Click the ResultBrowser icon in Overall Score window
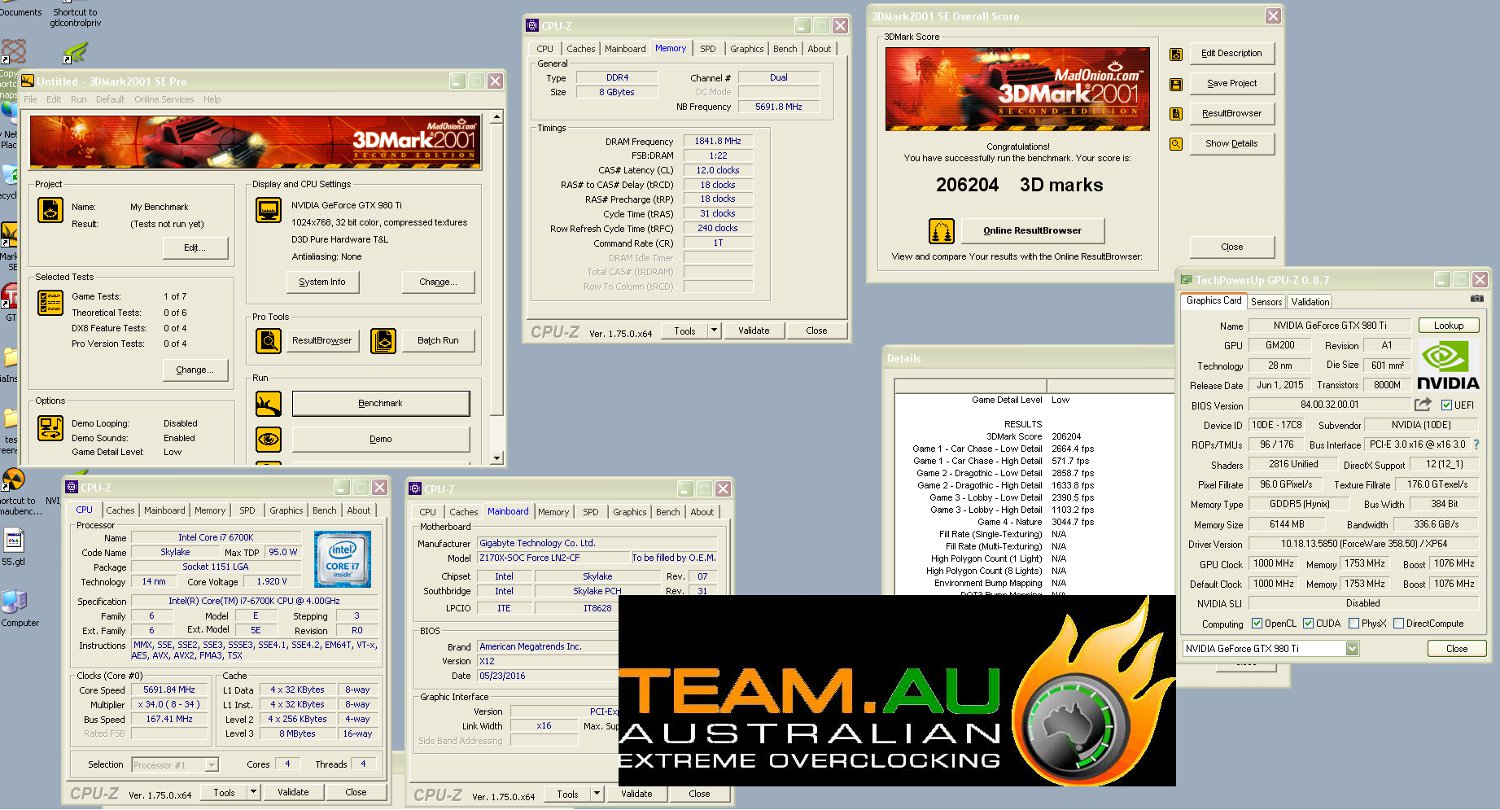The width and height of the screenshot is (1500, 810). pyautogui.click(x=1176, y=114)
